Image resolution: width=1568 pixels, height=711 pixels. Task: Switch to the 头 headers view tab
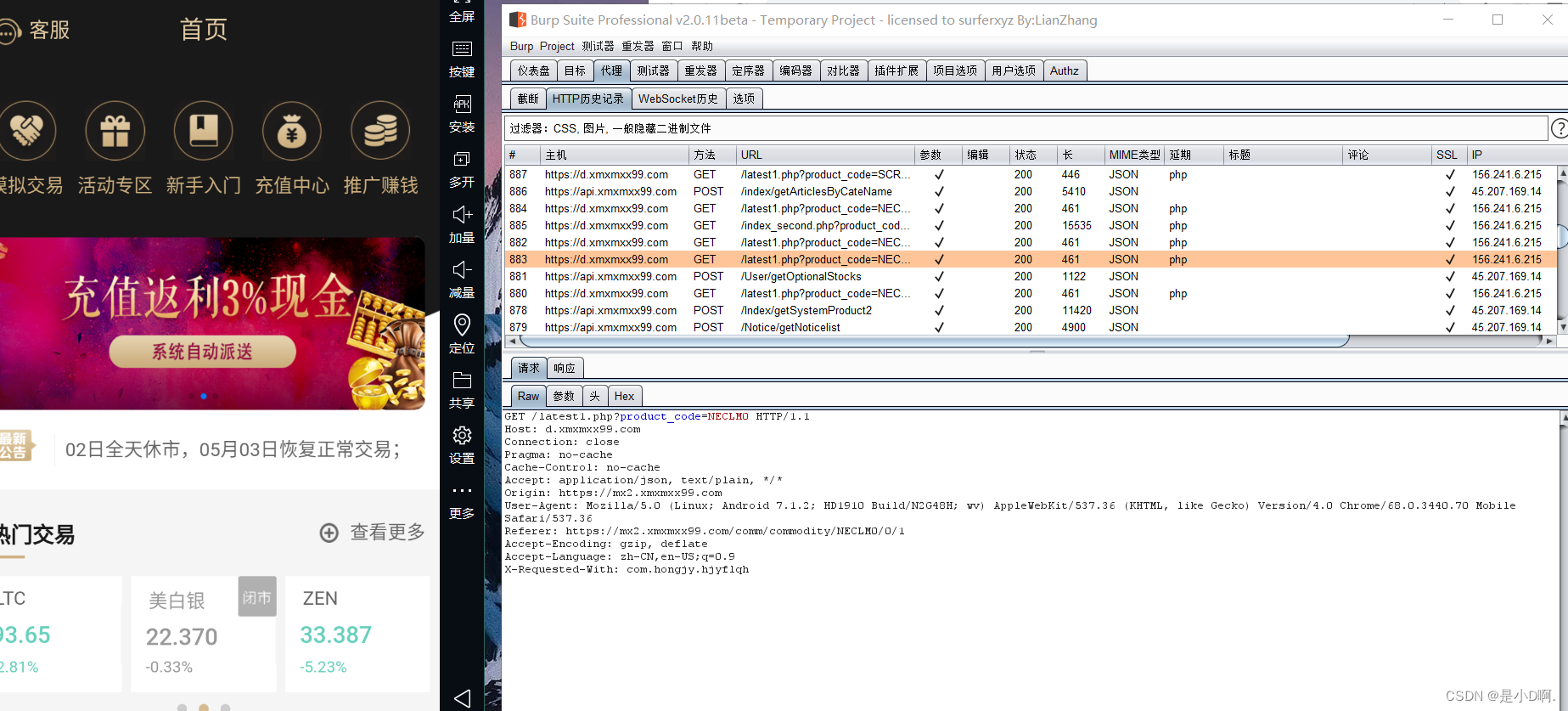click(x=594, y=396)
